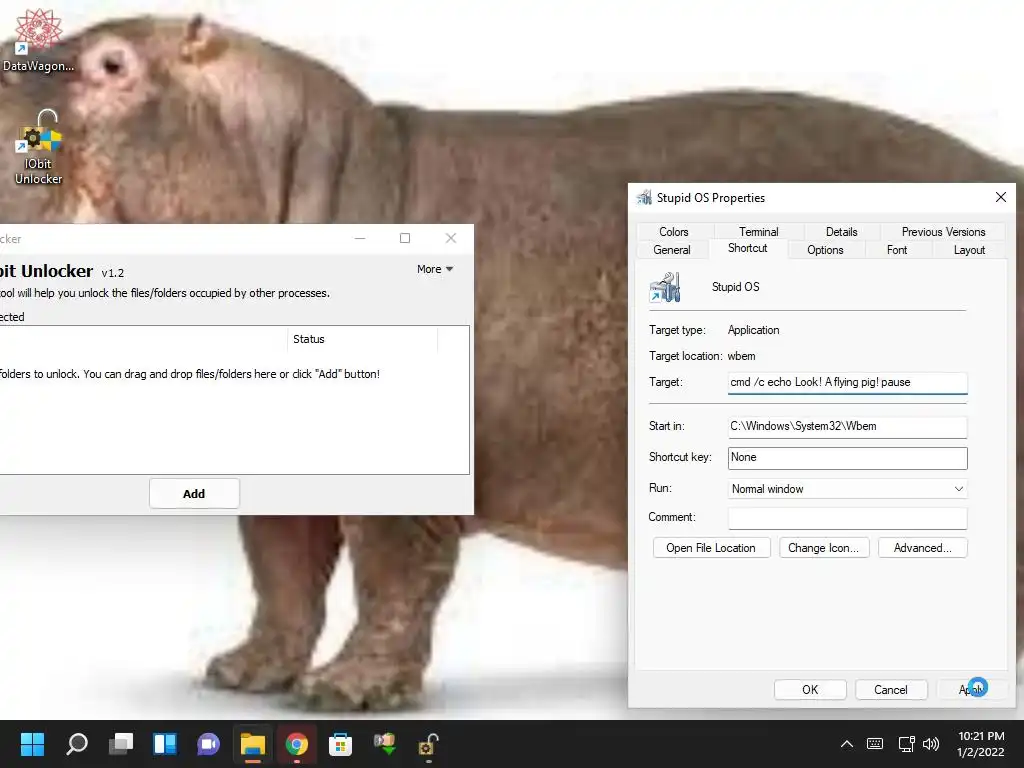The image size is (1024, 768).
Task: Cancel the properties dialog
Action: click(x=891, y=690)
